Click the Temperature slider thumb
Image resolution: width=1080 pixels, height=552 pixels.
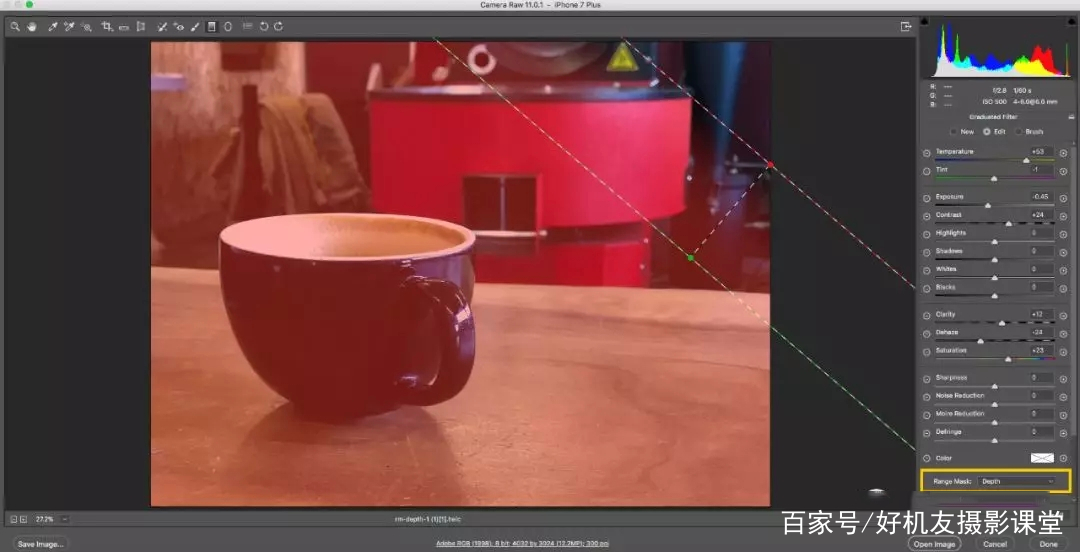1026,161
